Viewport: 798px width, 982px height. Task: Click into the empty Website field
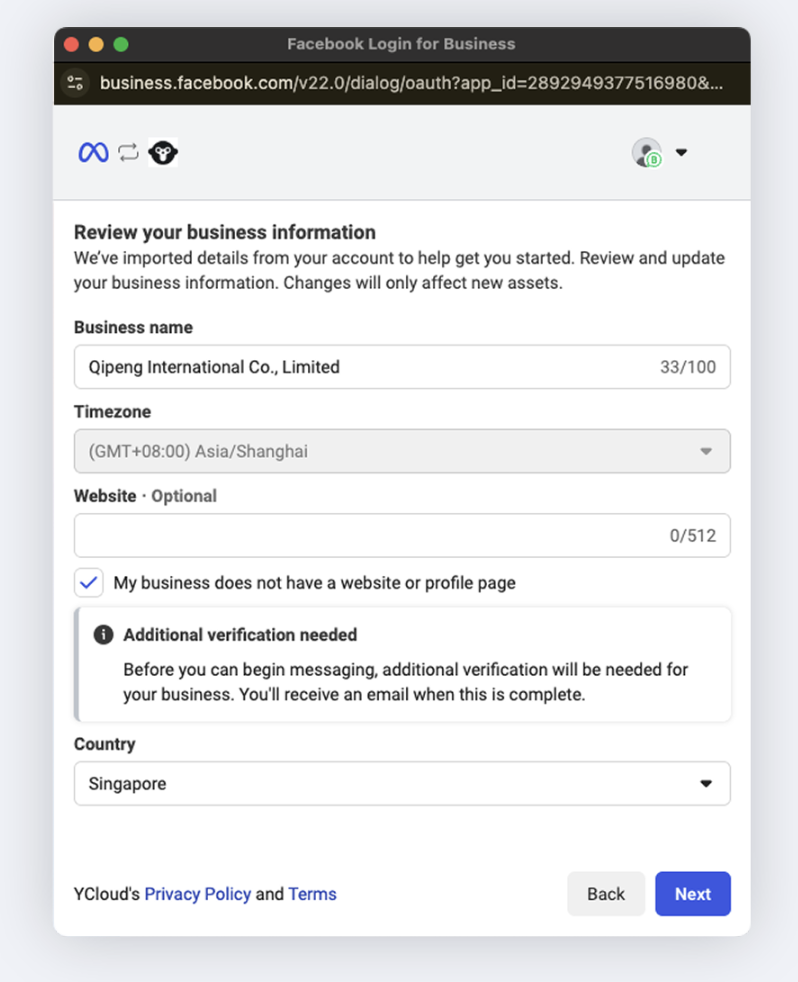(360, 536)
